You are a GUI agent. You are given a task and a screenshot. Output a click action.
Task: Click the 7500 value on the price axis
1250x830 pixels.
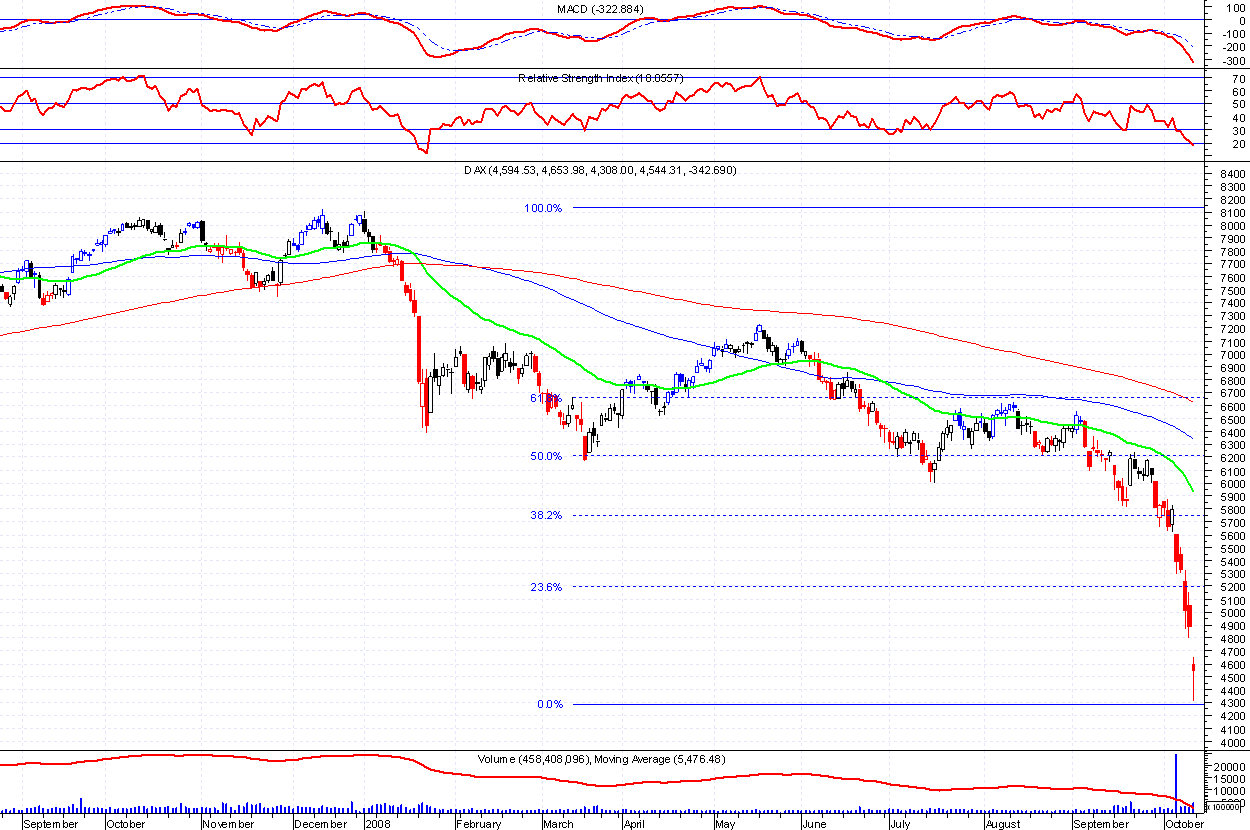point(1231,291)
